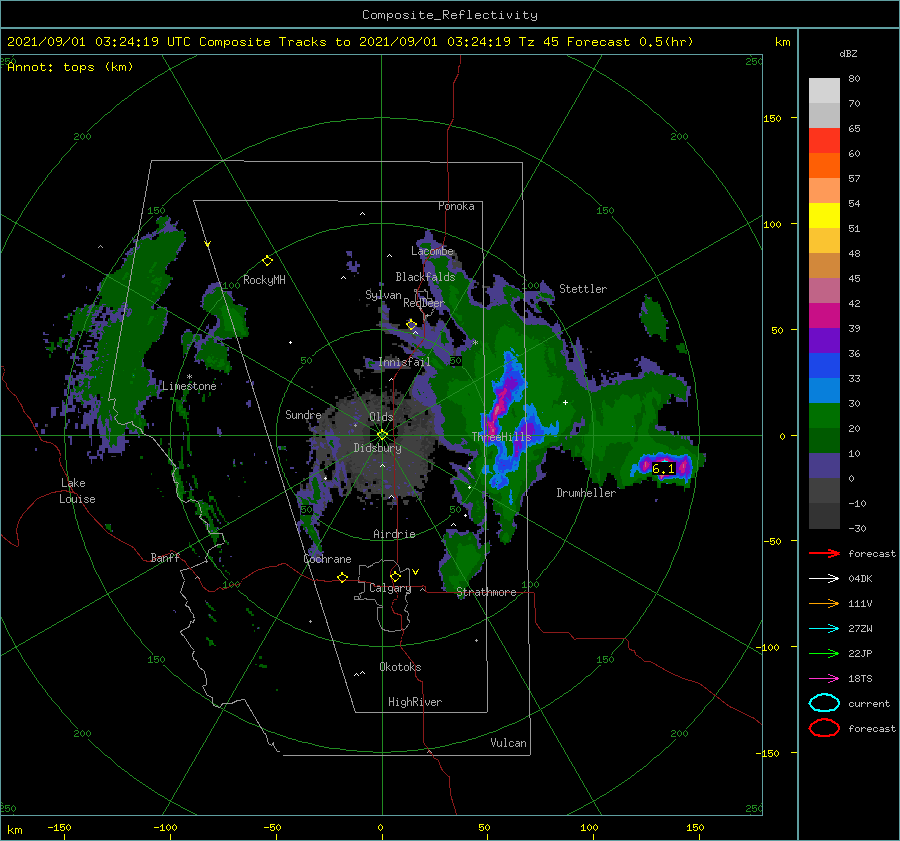Click the orange 111V arrow in the legend
Image resolution: width=900 pixels, height=841 pixels.
coord(824,603)
